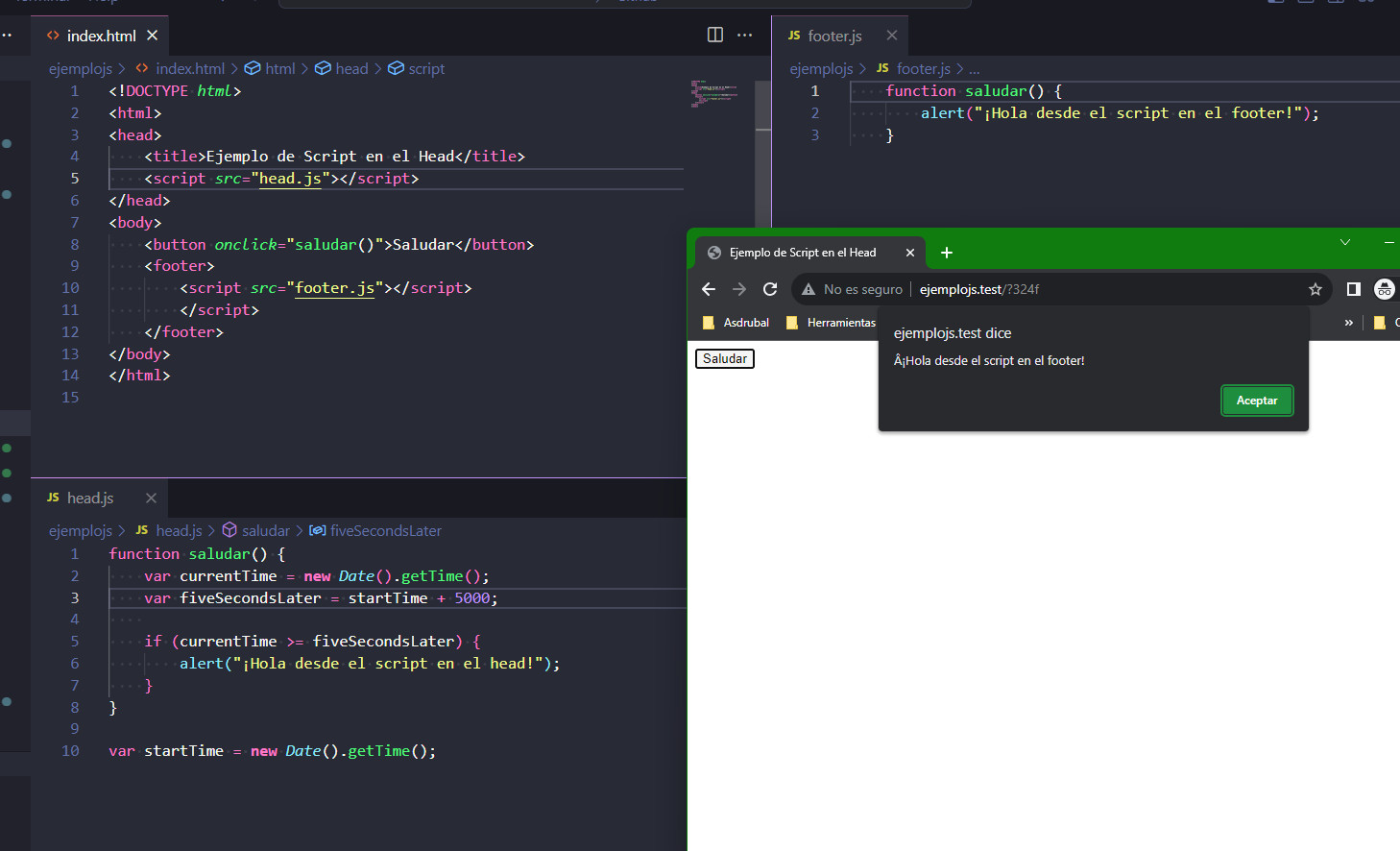
Task: Open the editor more-actions ellipsis
Action: [x=745, y=35]
